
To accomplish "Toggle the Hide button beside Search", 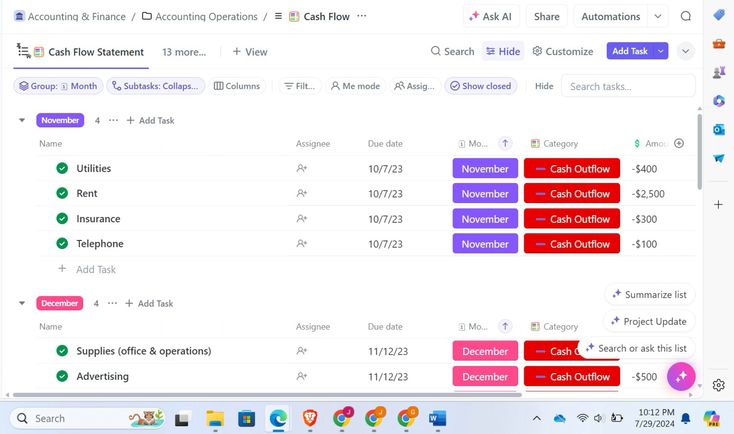I will [x=503, y=51].
